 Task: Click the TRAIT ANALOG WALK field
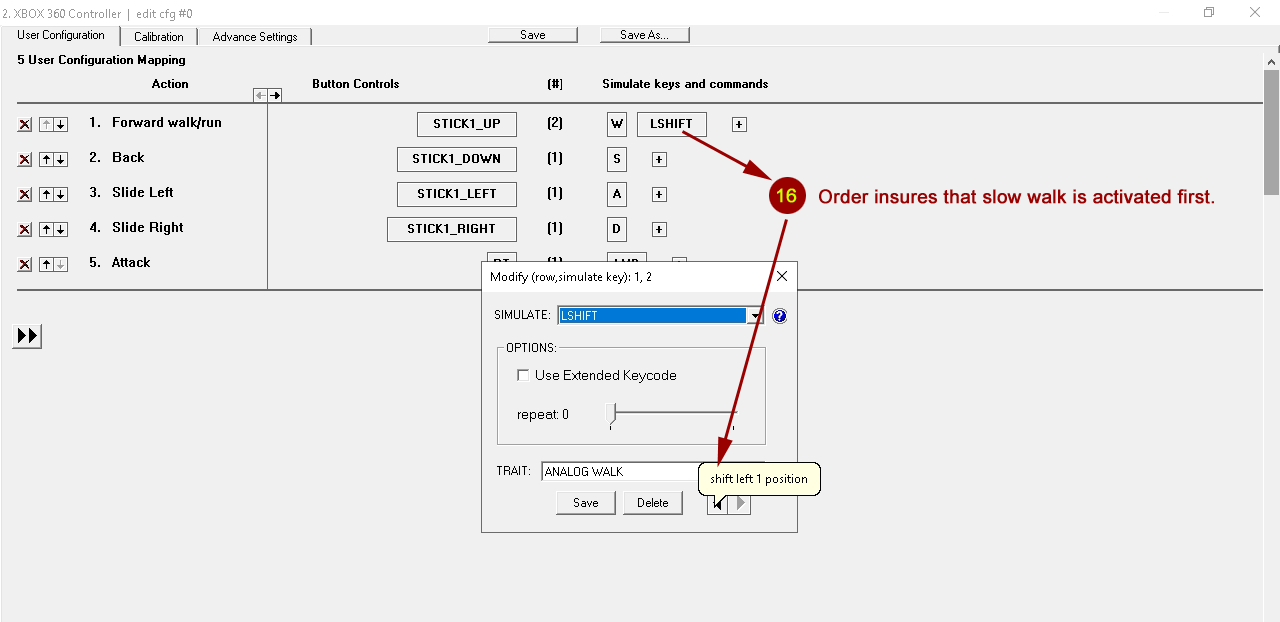pyautogui.click(x=620, y=471)
